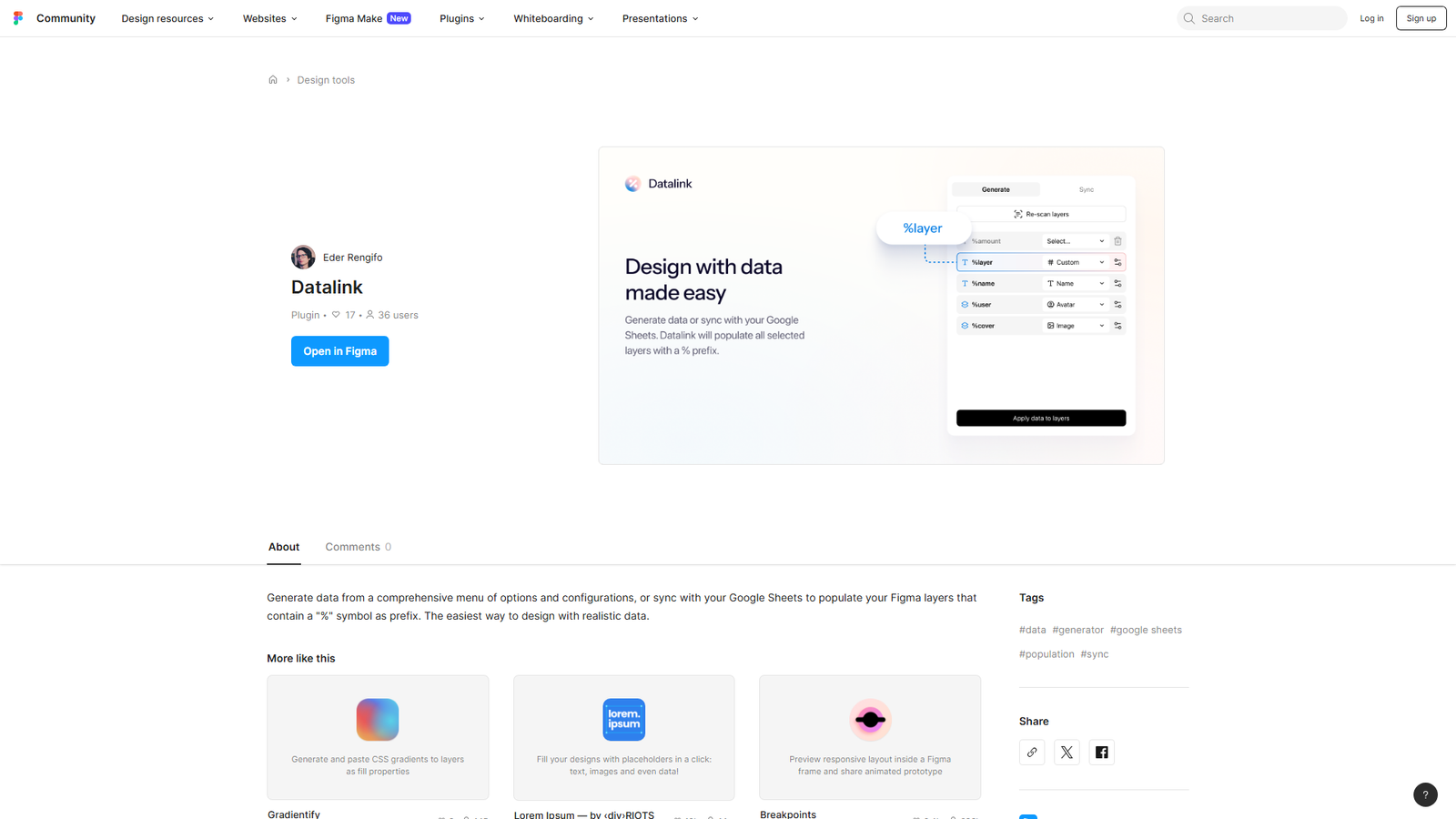1456x819 pixels.
Task: Click the Gradientify gradient thumbnail icon
Action: [x=377, y=719]
